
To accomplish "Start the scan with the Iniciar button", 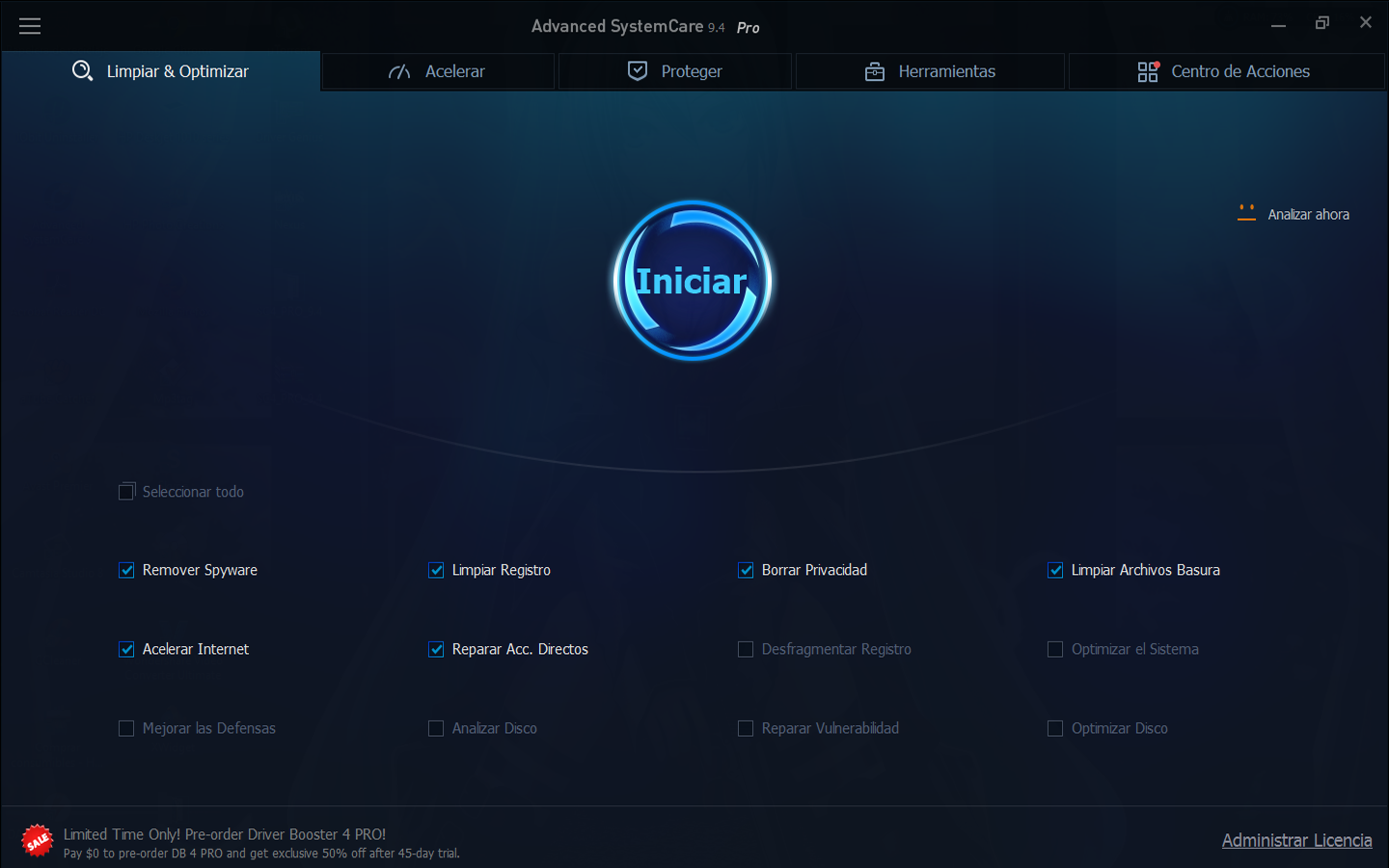I will click(x=693, y=281).
